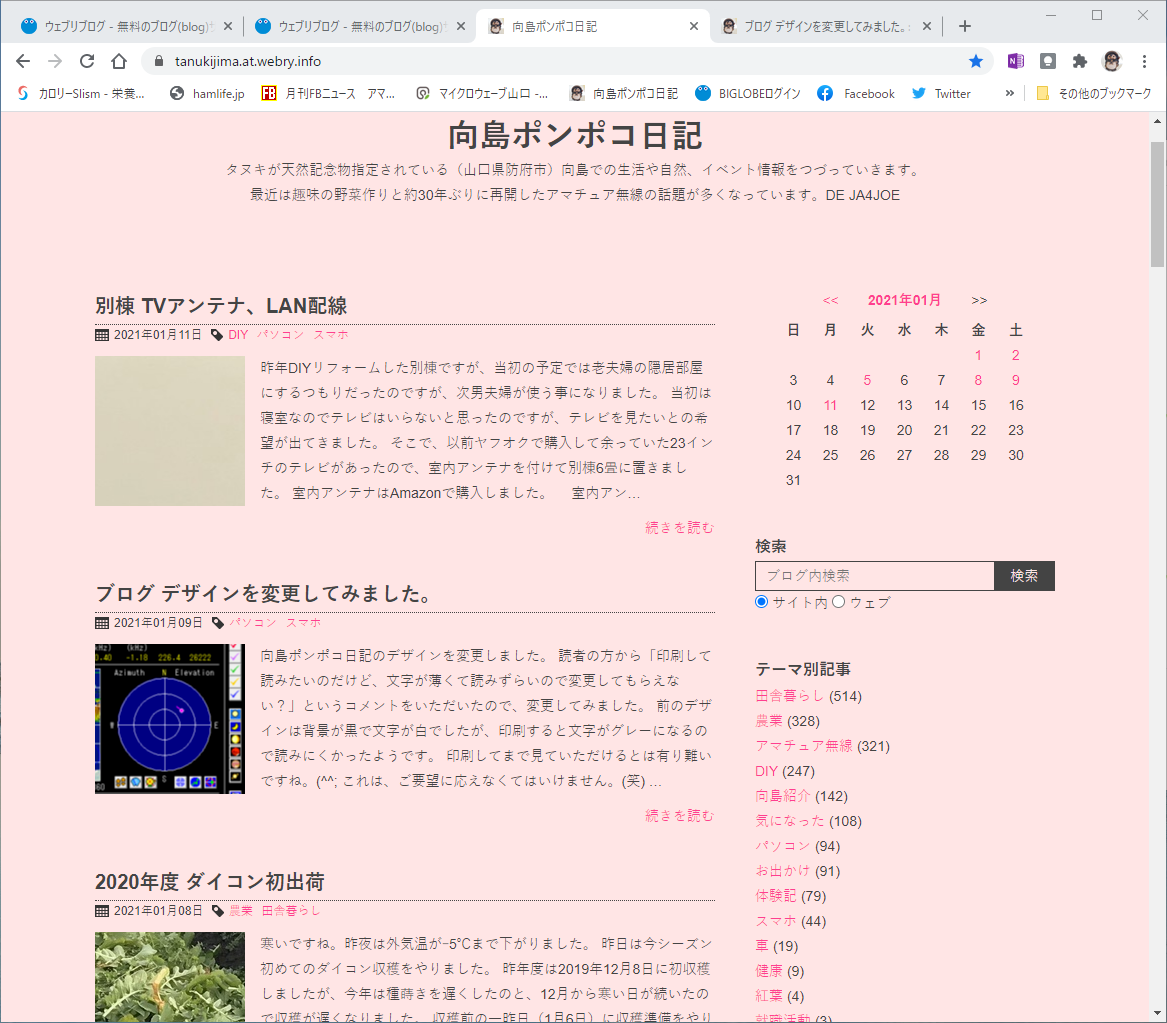Click the square extension icon beside OneNote

pyautogui.click(x=1047, y=61)
